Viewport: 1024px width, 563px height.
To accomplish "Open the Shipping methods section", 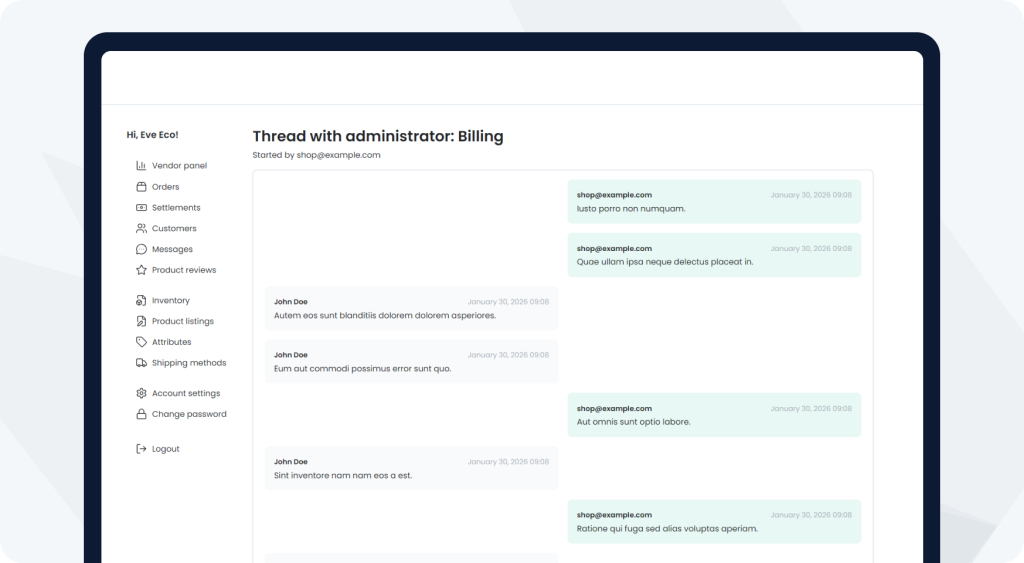I will click(x=188, y=363).
